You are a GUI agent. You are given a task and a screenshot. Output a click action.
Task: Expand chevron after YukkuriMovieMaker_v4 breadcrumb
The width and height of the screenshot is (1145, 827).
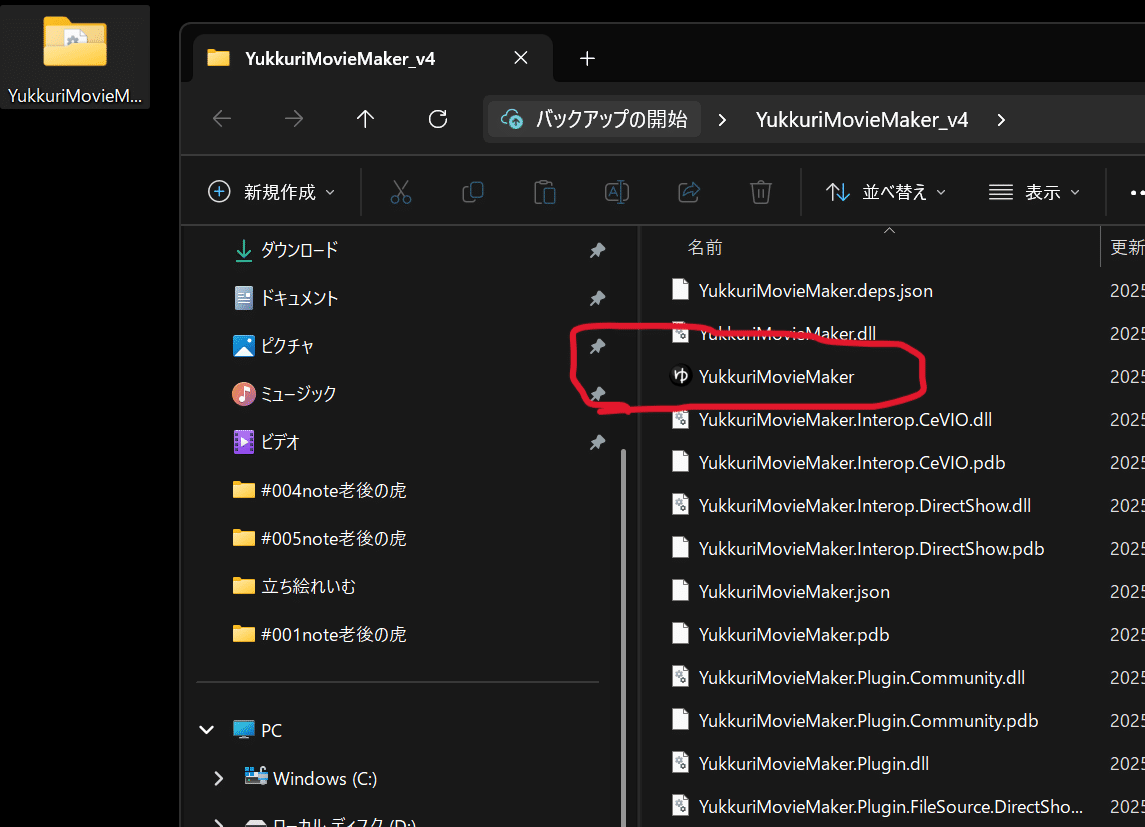click(x=1001, y=120)
